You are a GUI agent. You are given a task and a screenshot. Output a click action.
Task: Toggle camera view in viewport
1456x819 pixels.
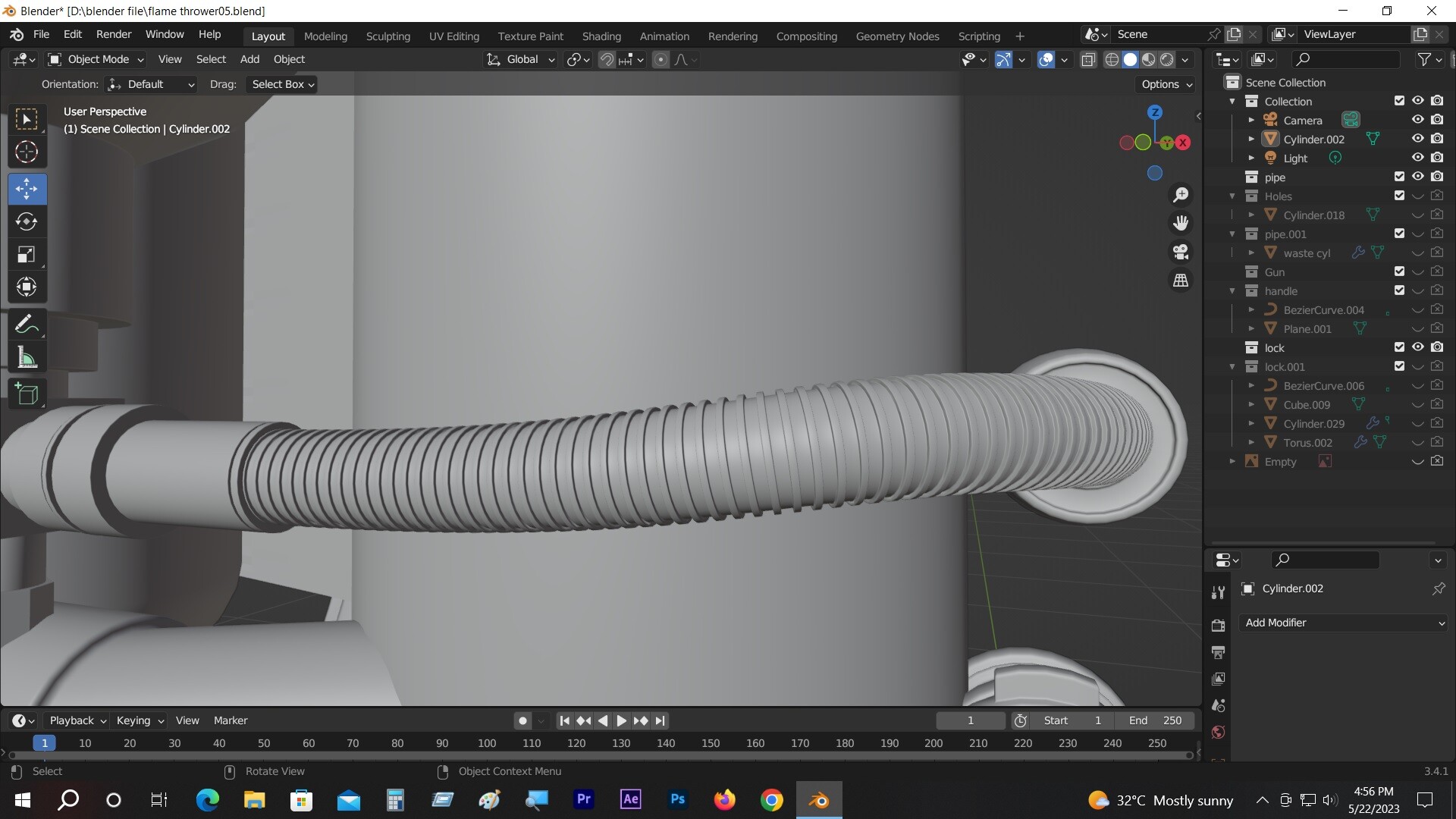[1181, 252]
